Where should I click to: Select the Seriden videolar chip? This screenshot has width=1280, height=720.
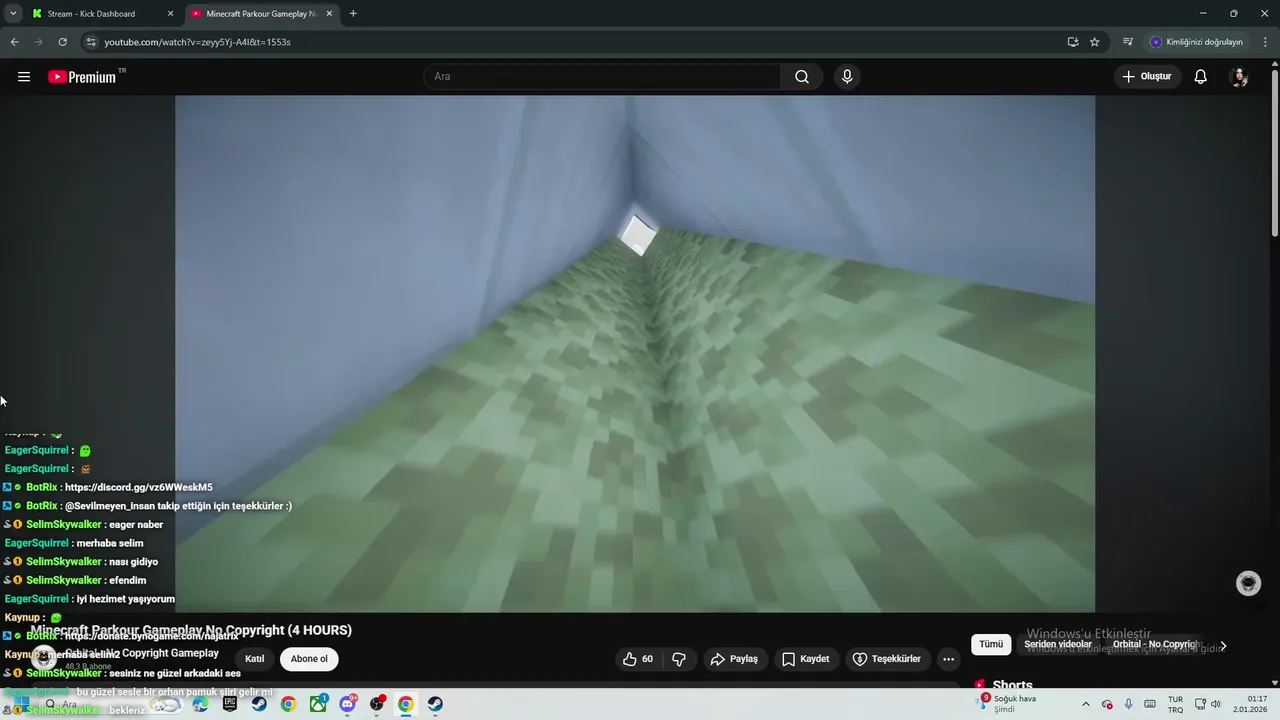1058,644
